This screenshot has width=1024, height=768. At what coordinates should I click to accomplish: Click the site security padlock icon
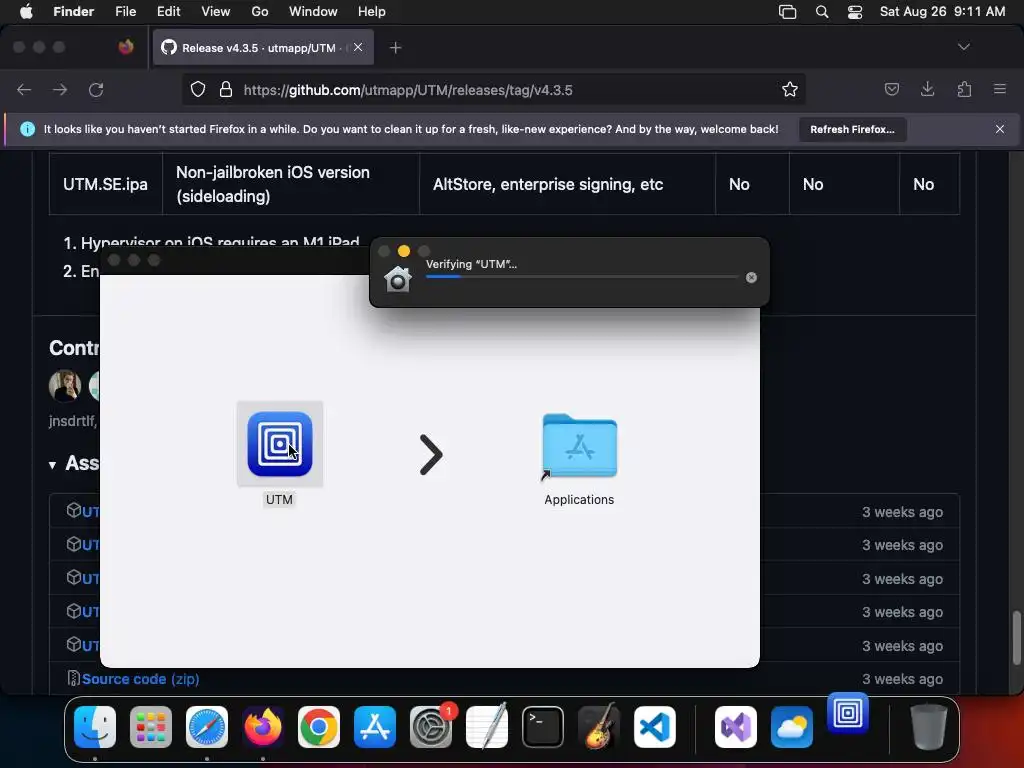tap(226, 89)
